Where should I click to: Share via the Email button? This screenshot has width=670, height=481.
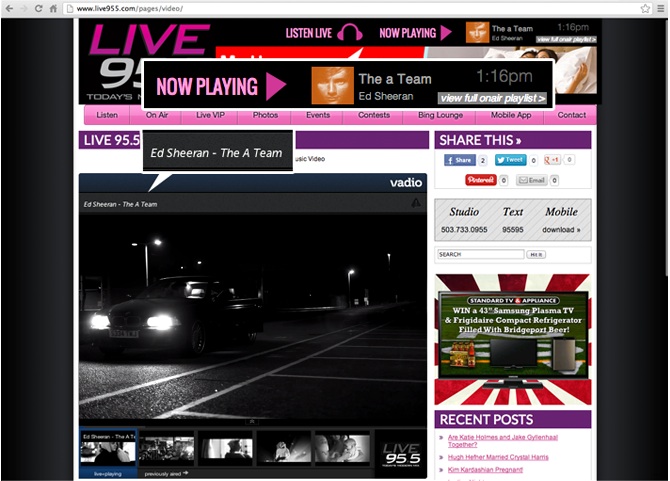(532, 180)
